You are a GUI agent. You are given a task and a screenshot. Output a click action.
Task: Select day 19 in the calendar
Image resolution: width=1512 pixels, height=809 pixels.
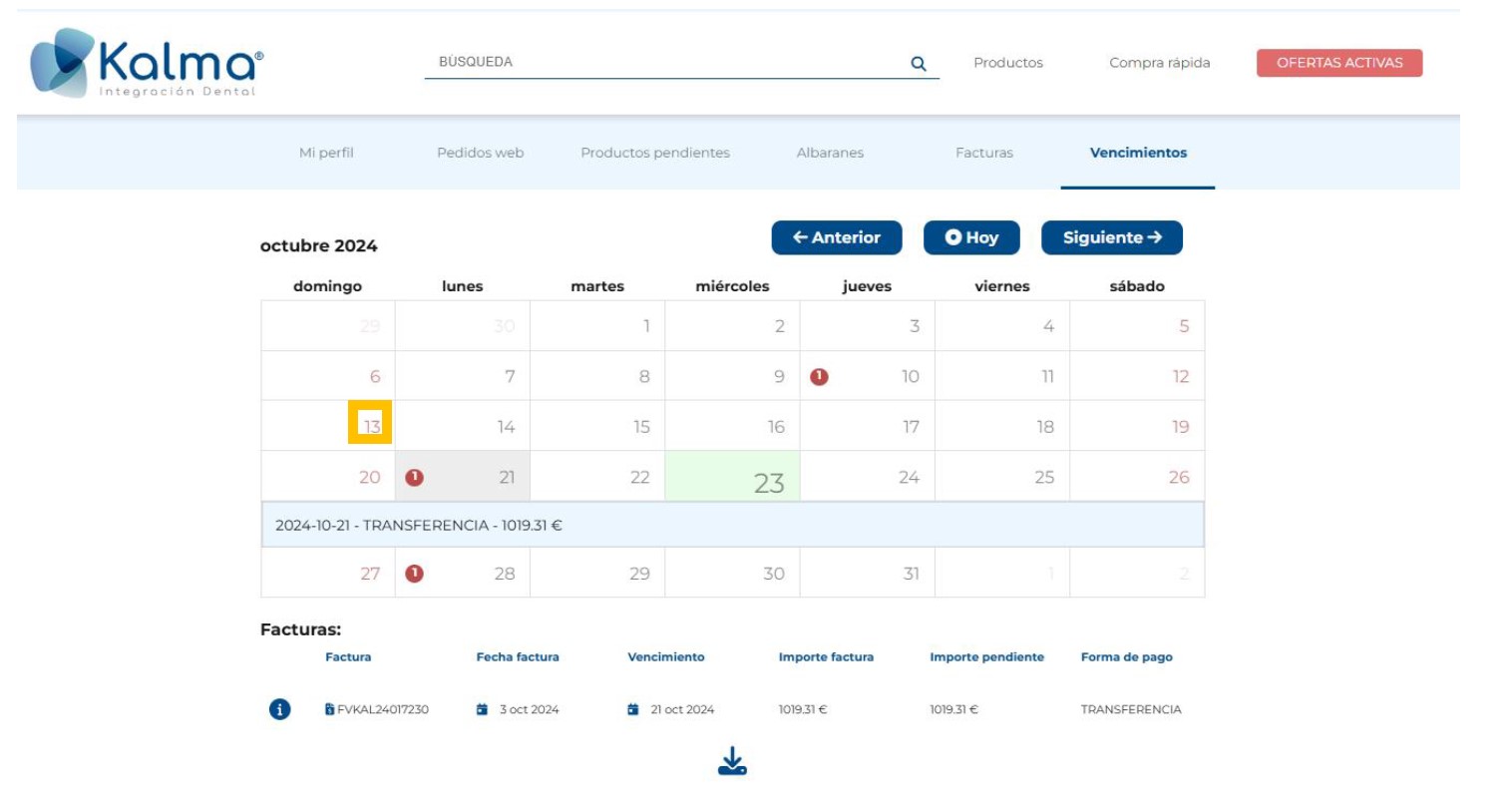[1137, 426]
